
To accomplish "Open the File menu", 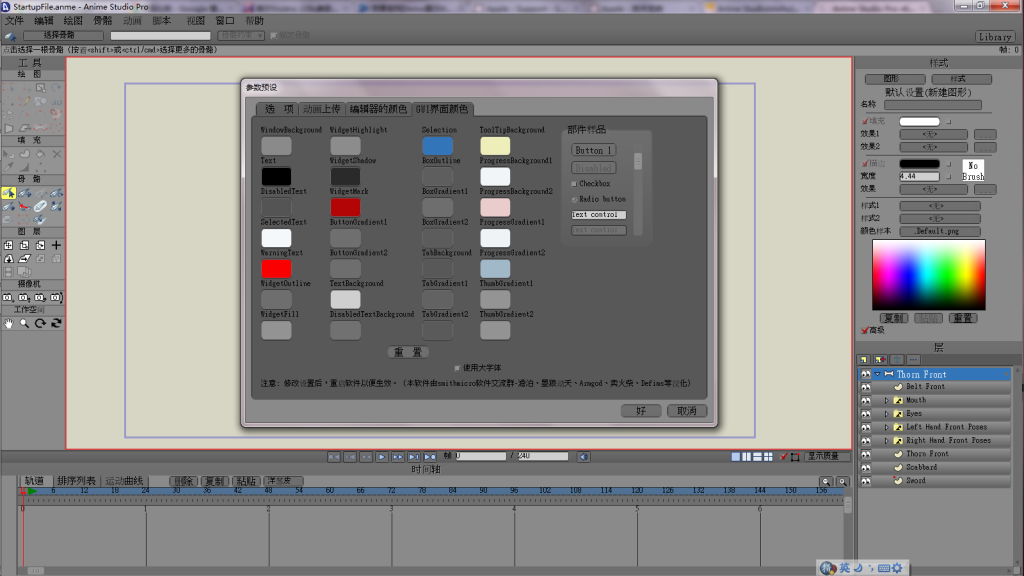I will tap(14, 21).
